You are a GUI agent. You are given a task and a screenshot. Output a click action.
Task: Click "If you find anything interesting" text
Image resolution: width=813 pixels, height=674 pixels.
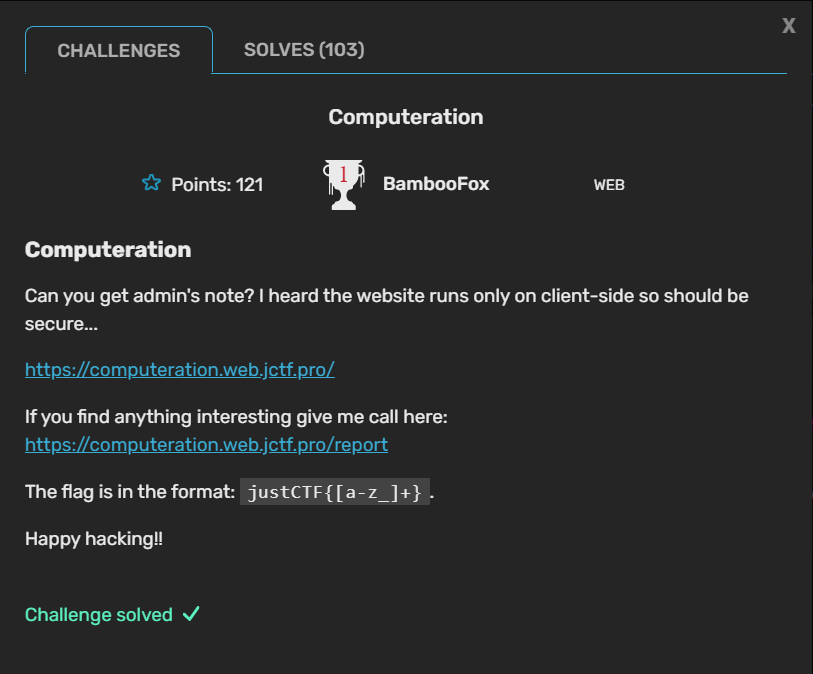(x=236, y=416)
